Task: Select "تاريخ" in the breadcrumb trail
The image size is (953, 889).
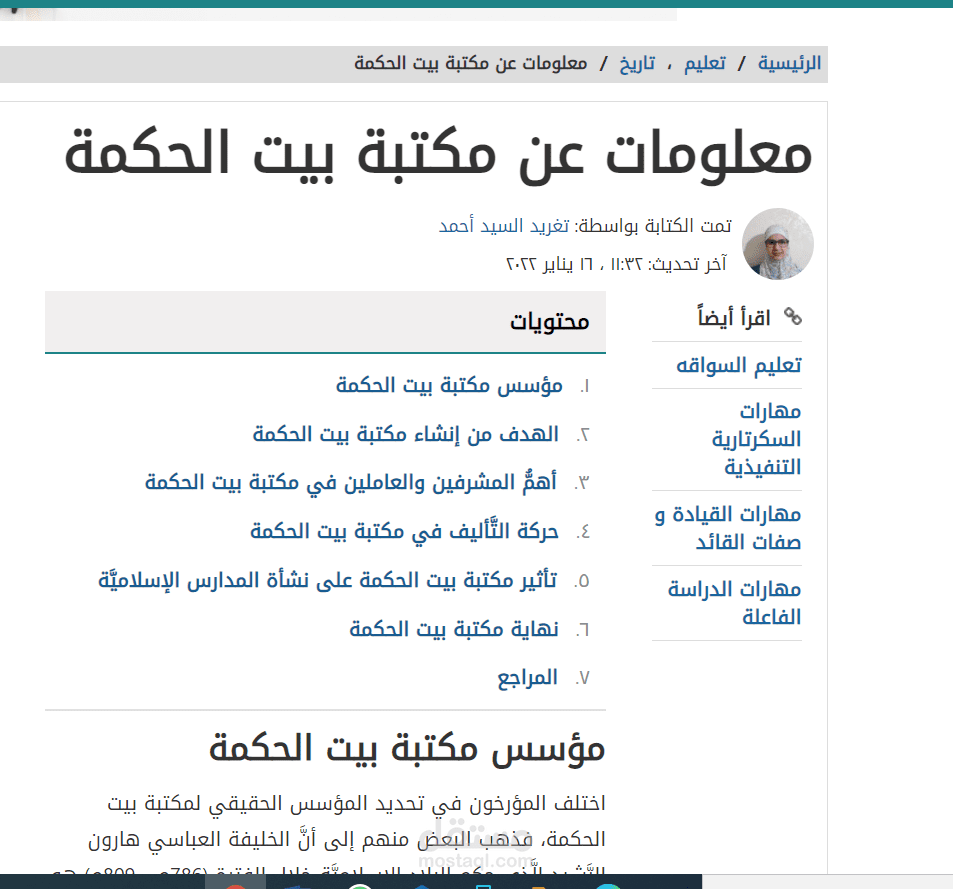Action: (638, 63)
